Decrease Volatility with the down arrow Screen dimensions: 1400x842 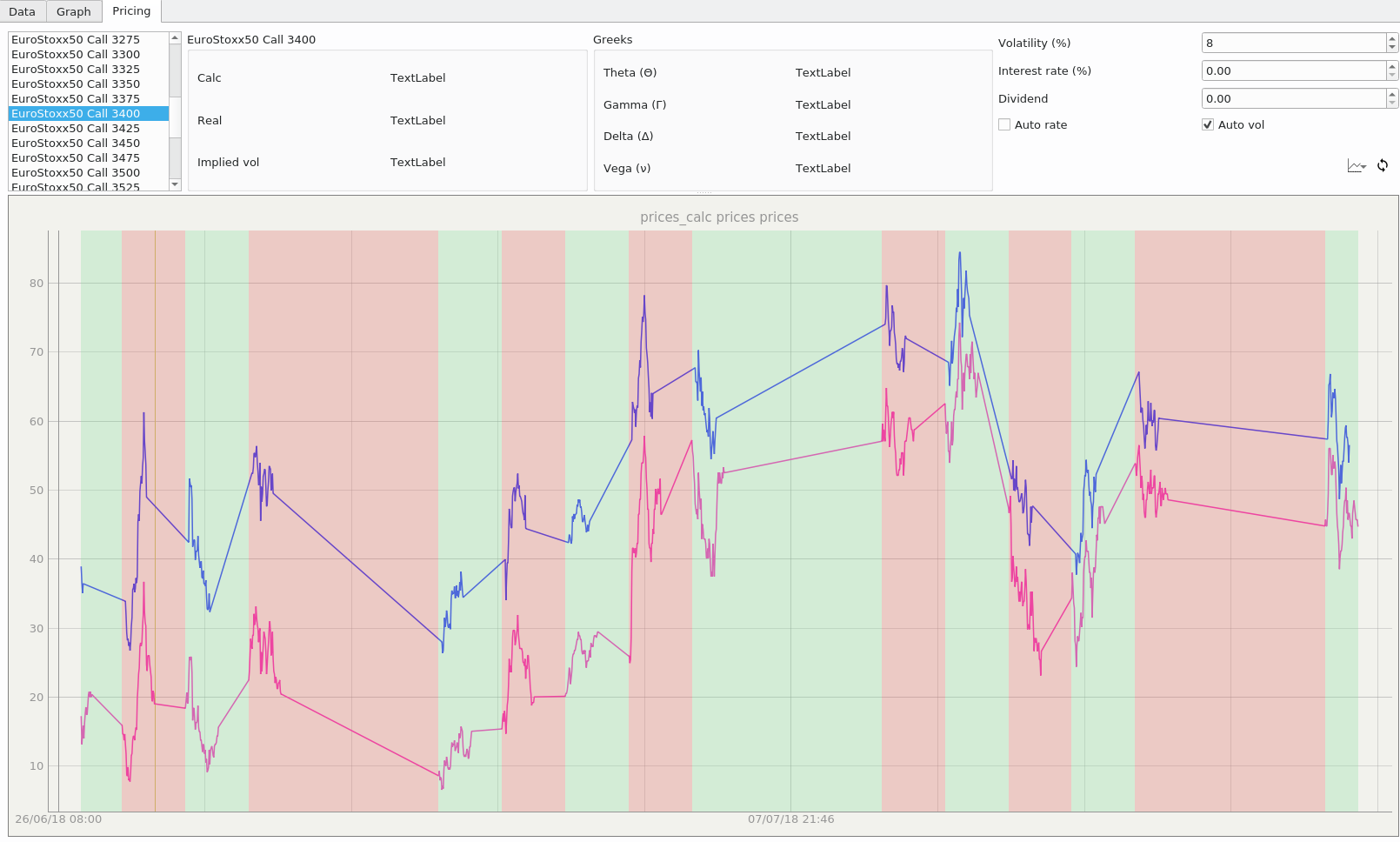1392,48
